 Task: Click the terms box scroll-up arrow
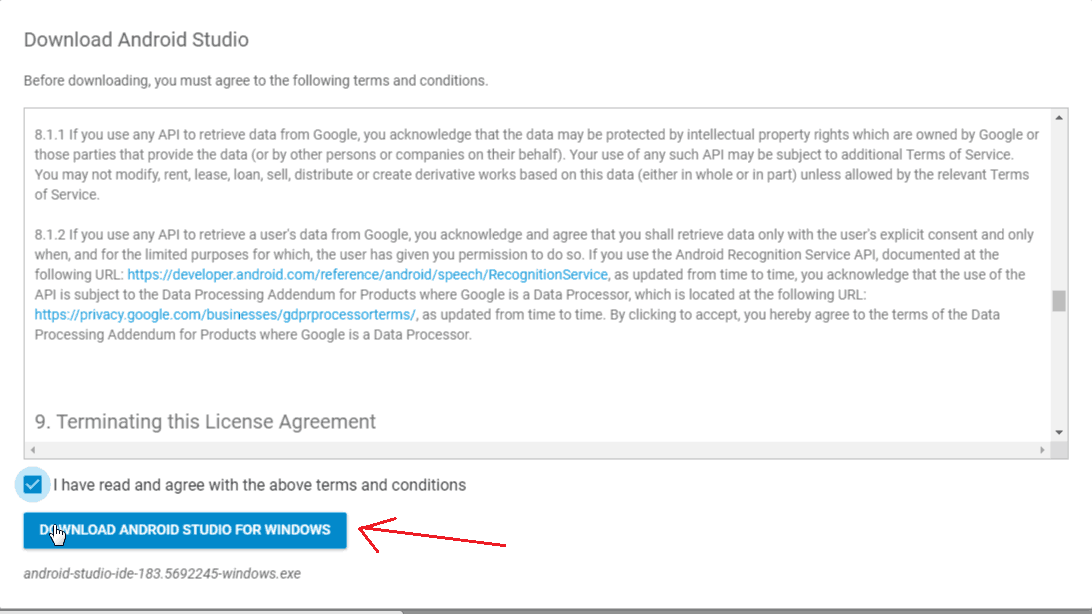click(x=1059, y=118)
